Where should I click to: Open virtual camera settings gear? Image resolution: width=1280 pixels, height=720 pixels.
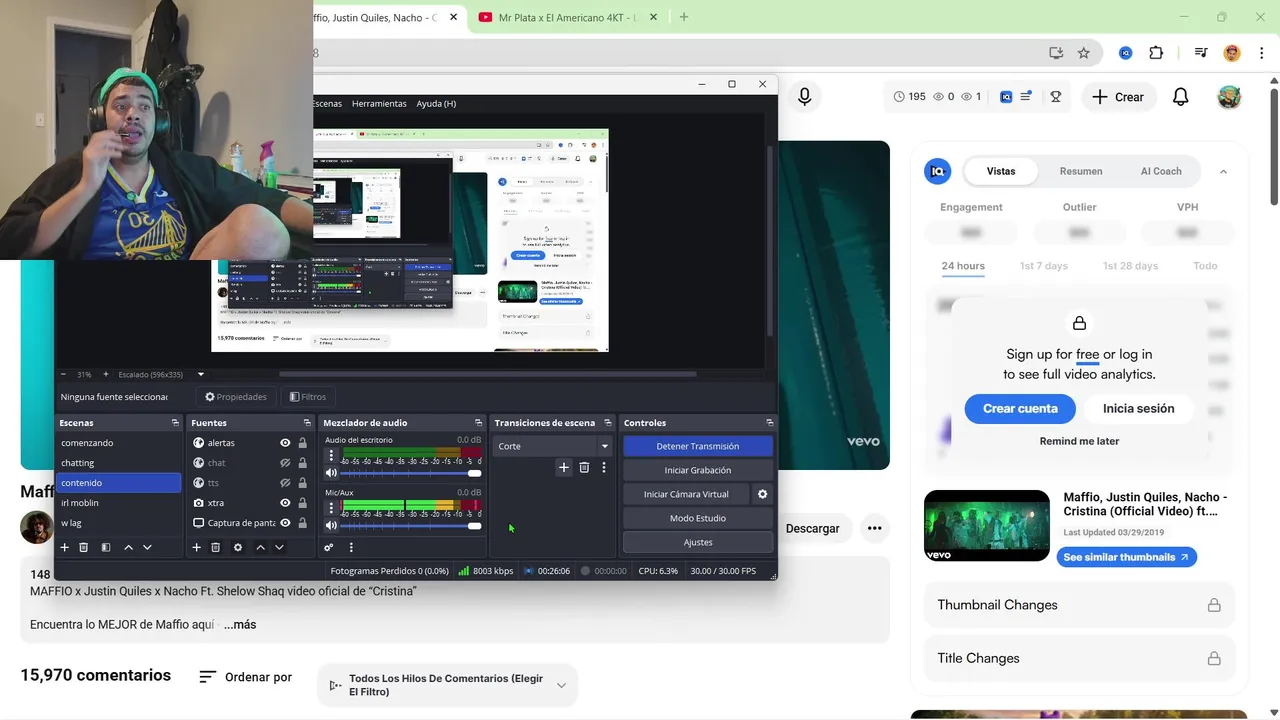[x=762, y=494]
